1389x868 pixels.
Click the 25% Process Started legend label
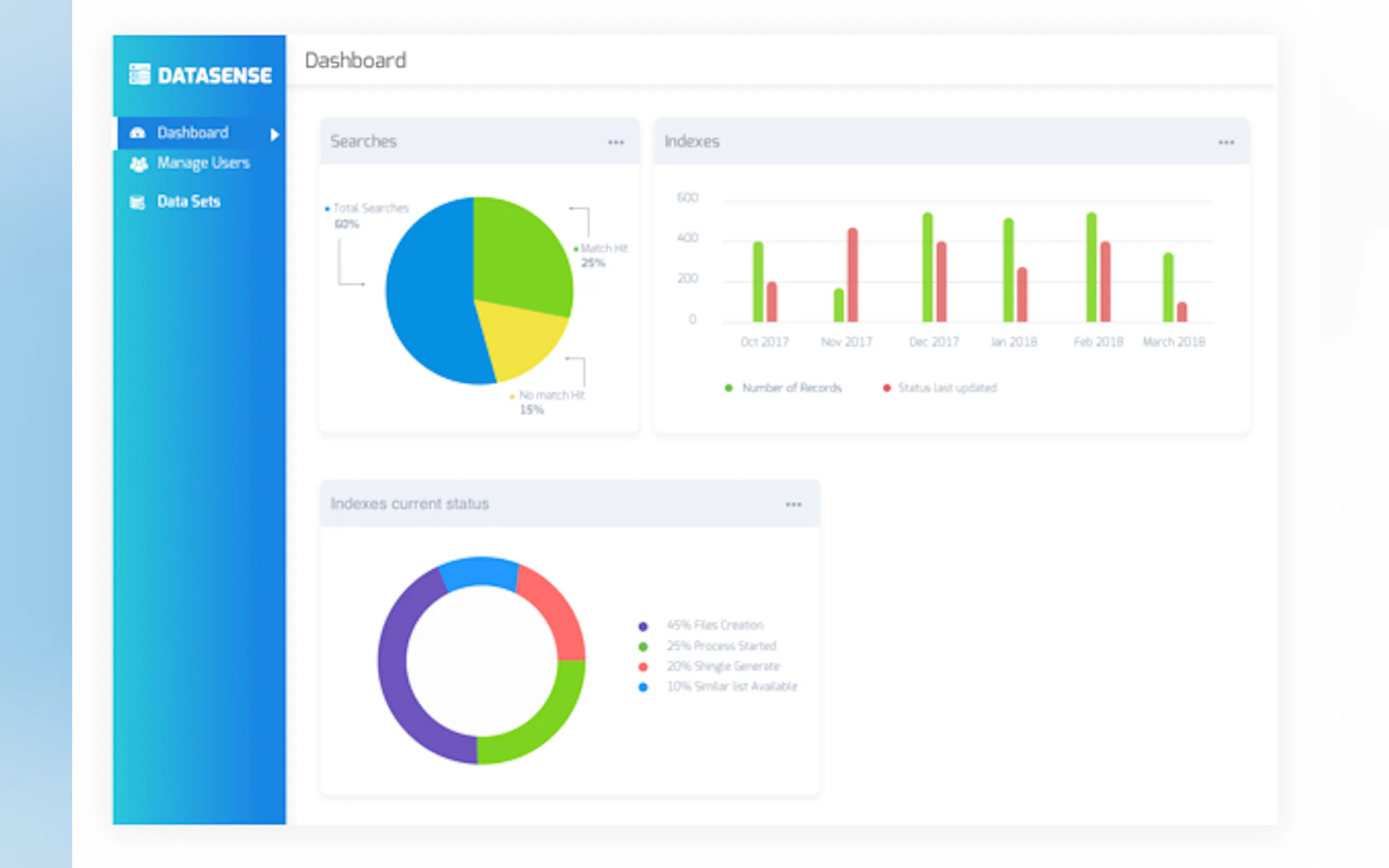pos(721,646)
